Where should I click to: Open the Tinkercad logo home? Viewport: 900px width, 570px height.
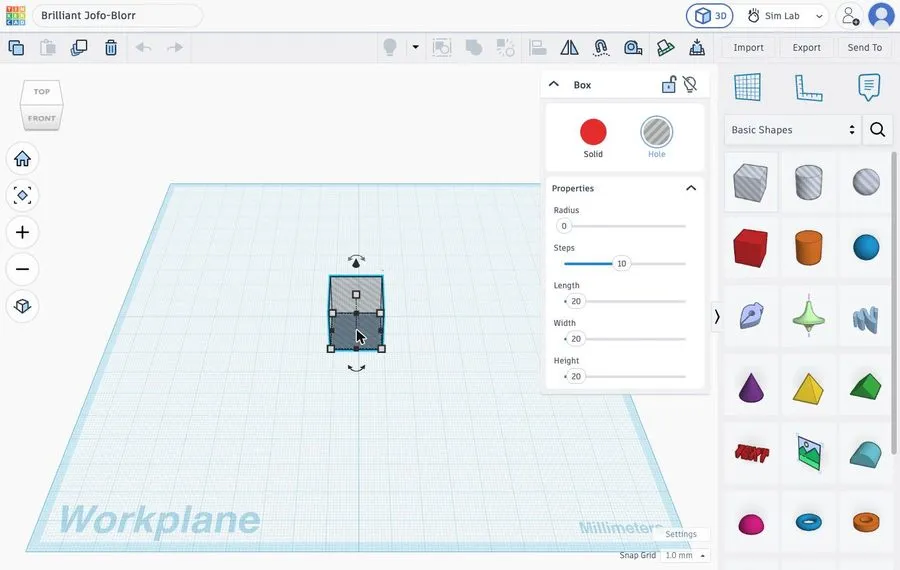(15, 15)
